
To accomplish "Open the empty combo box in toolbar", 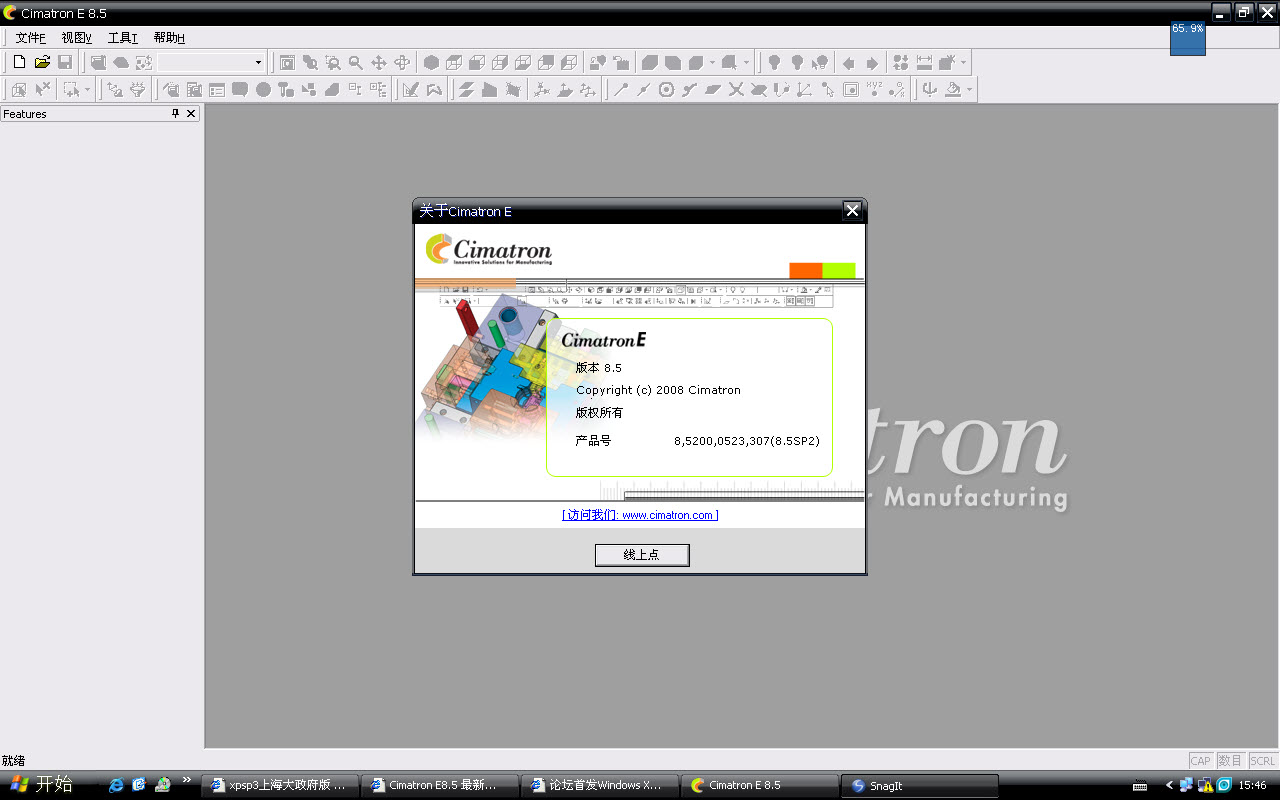I will pyautogui.click(x=211, y=62).
